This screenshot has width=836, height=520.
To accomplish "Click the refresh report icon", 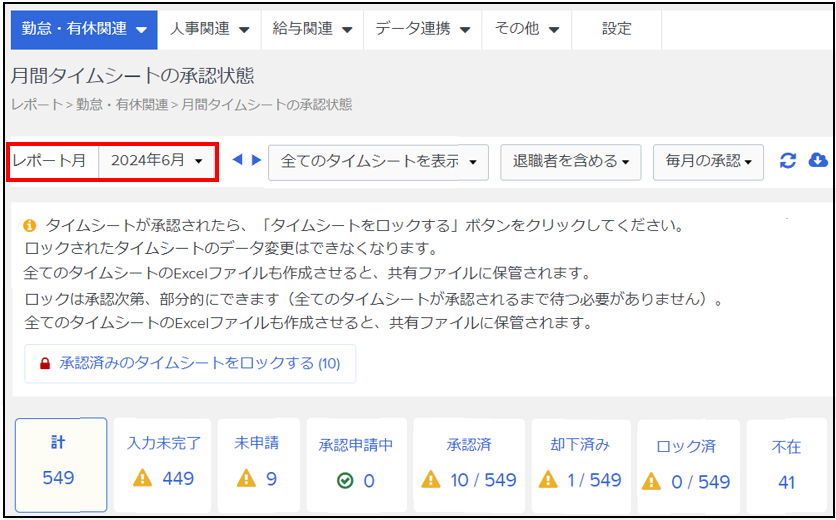I will pyautogui.click(x=788, y=161).
